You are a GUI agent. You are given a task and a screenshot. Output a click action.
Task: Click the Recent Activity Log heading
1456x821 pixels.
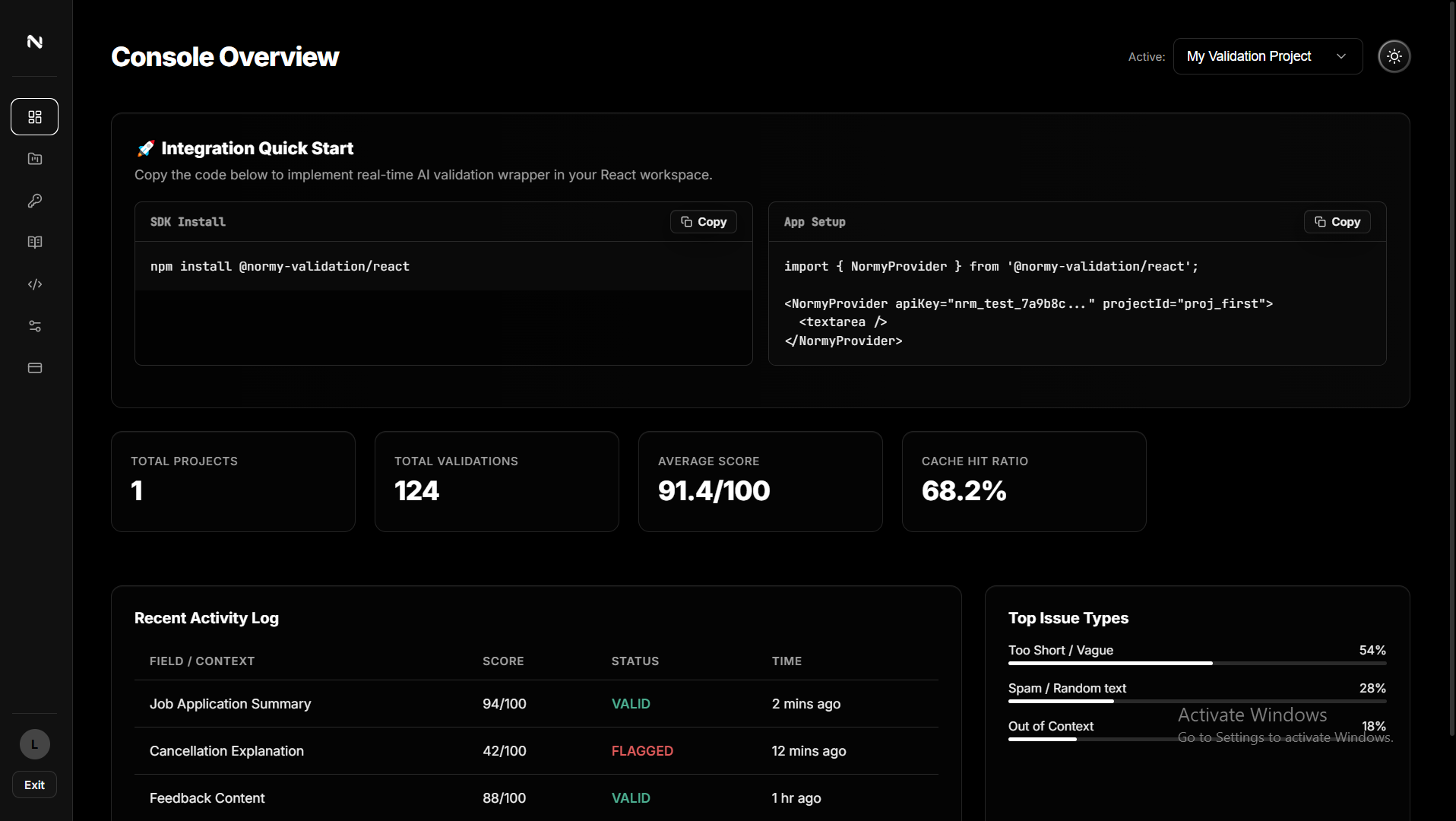pos(207,619)
